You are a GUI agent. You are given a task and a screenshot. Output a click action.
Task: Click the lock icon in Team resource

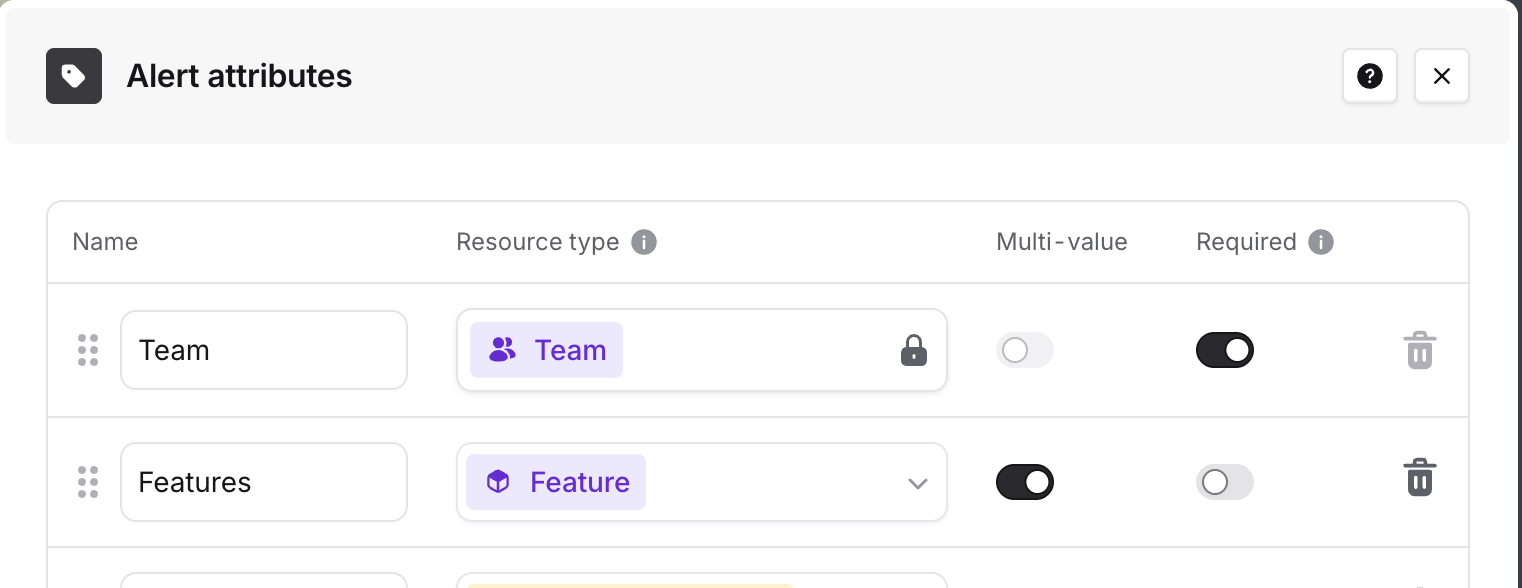pos(914,350)
